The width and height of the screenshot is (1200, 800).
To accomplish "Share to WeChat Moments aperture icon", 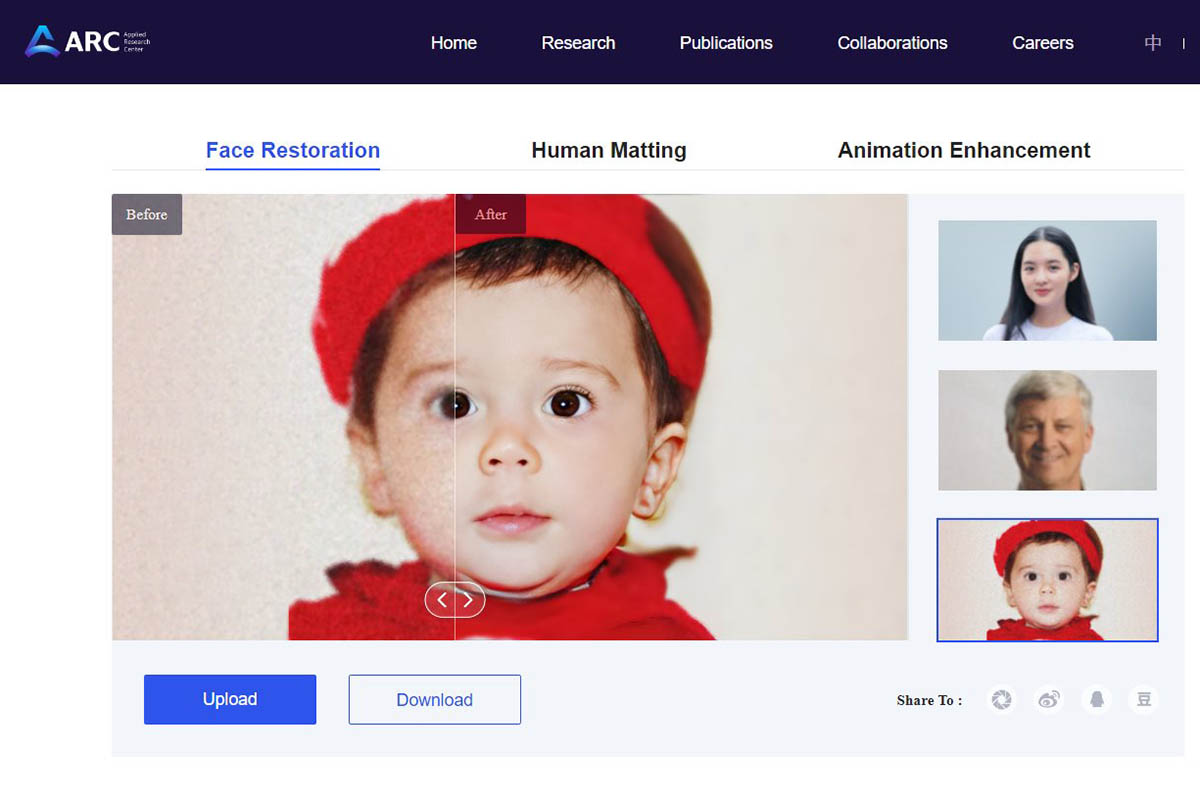I will (x=1001, y=700).
